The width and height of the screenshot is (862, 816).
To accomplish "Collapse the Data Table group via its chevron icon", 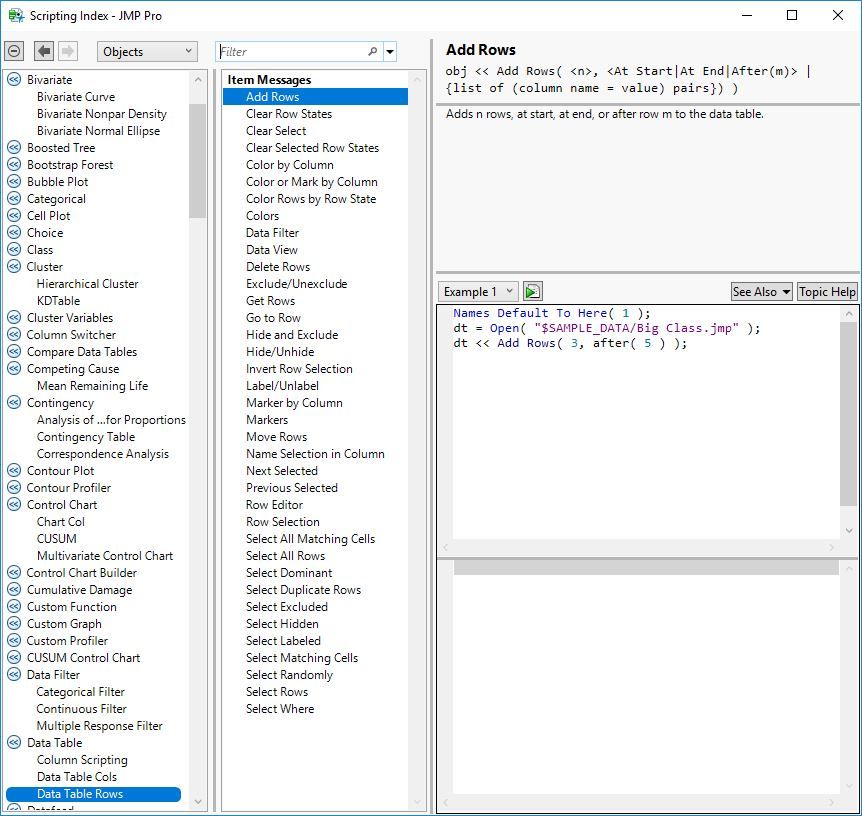I will [14, 743].
